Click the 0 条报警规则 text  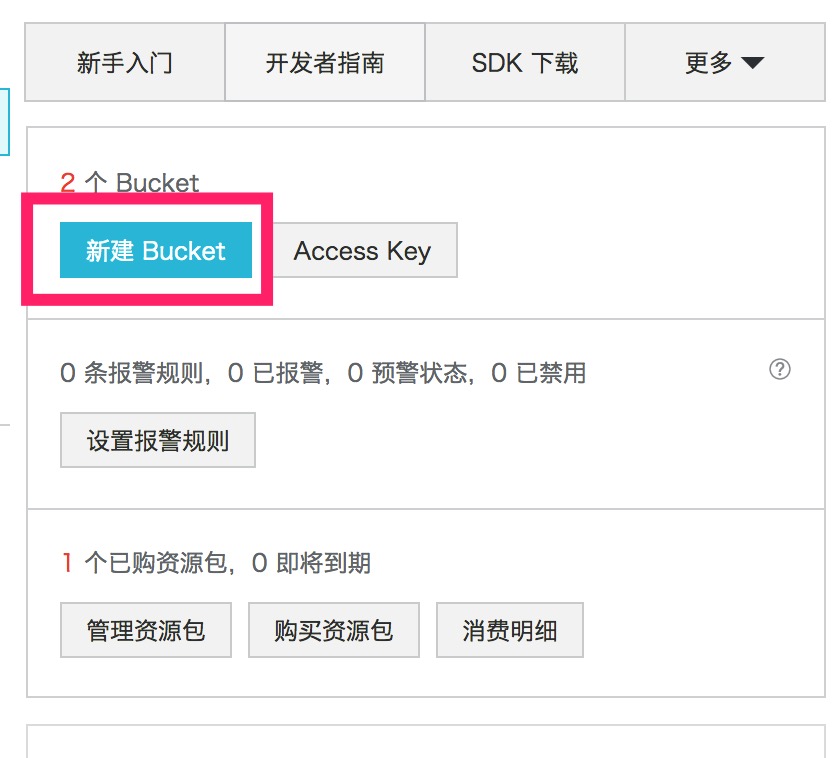132,372
